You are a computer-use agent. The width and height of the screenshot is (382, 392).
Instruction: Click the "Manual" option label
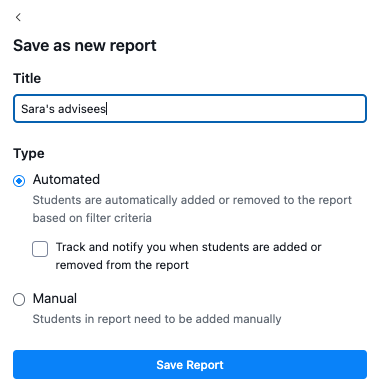click(55, 298)
